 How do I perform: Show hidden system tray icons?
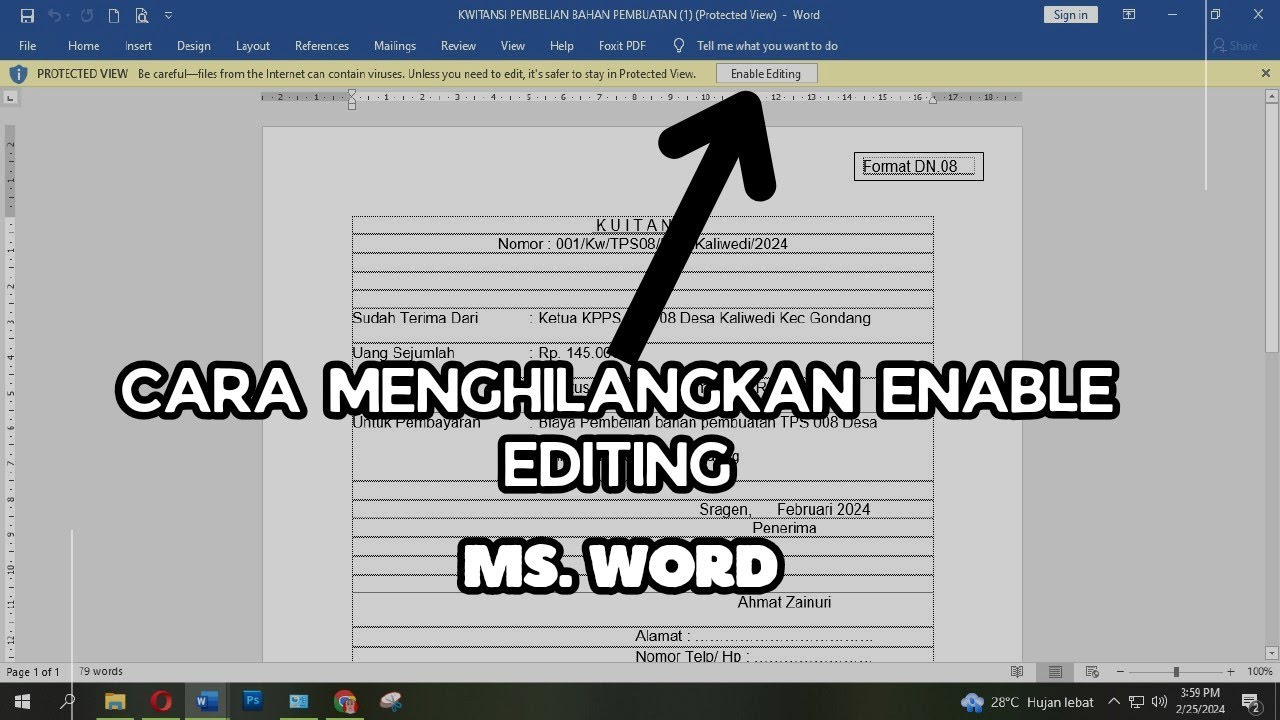(1114, 702)
